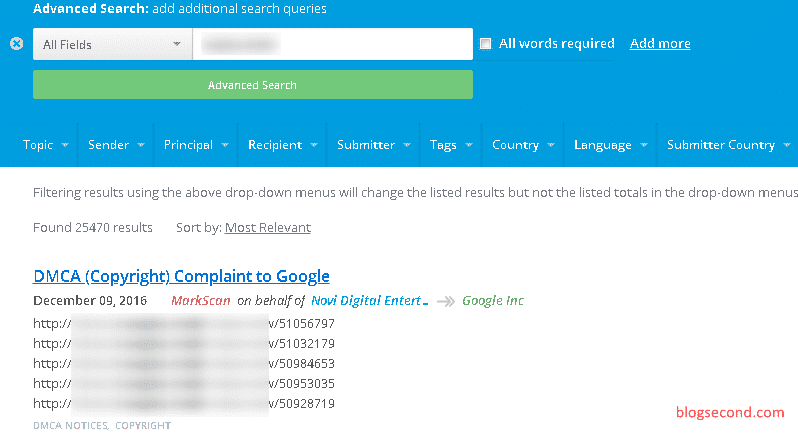The image size is (798, 445).
Task: Remove the search query with the X icon
Action: click(x=16, y=44)
